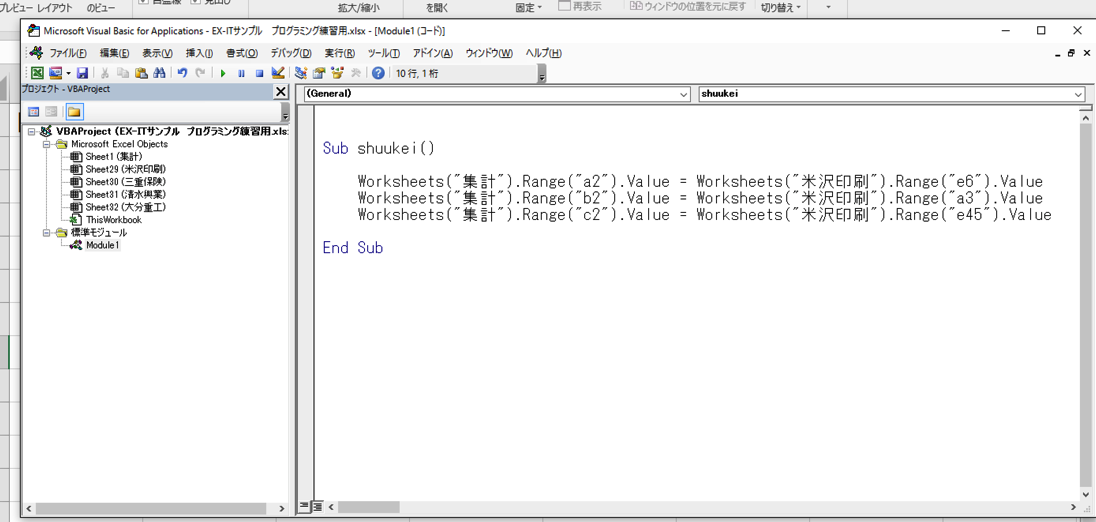Open the ファイル(F) menu
The height and width of the screenshot is (522, 1096).
pos(68,53)
